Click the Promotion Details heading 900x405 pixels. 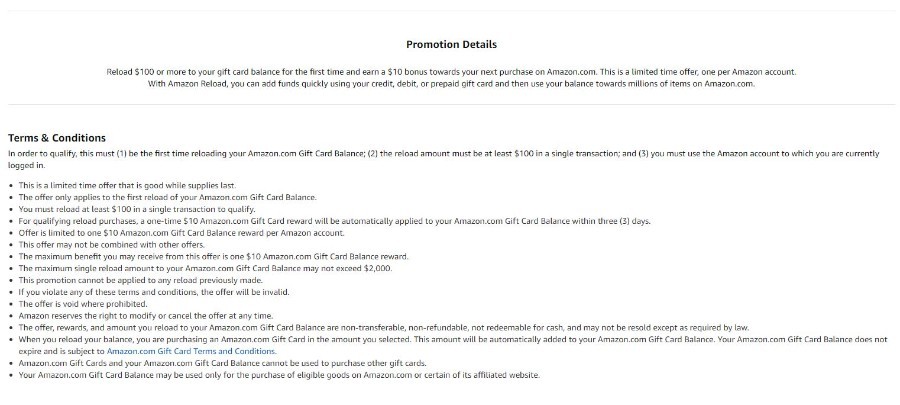click(451, 44)
